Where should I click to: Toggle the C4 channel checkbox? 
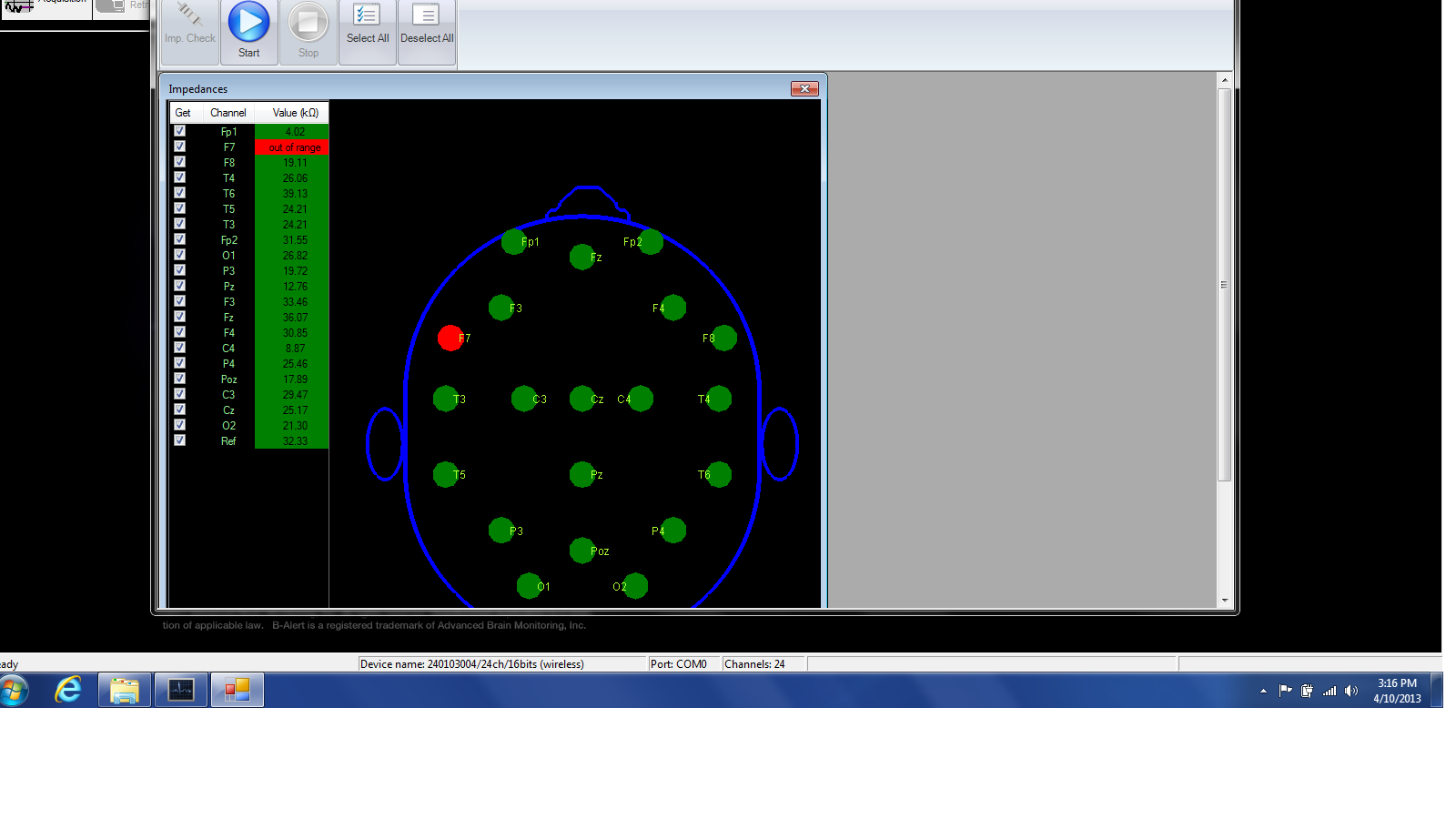pos(179,348)
